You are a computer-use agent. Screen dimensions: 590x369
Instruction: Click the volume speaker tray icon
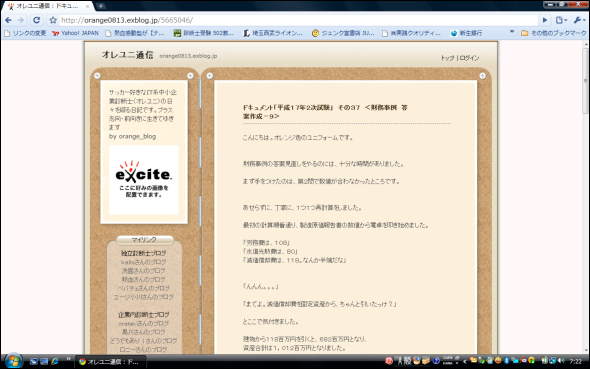[x=561, y=361]
